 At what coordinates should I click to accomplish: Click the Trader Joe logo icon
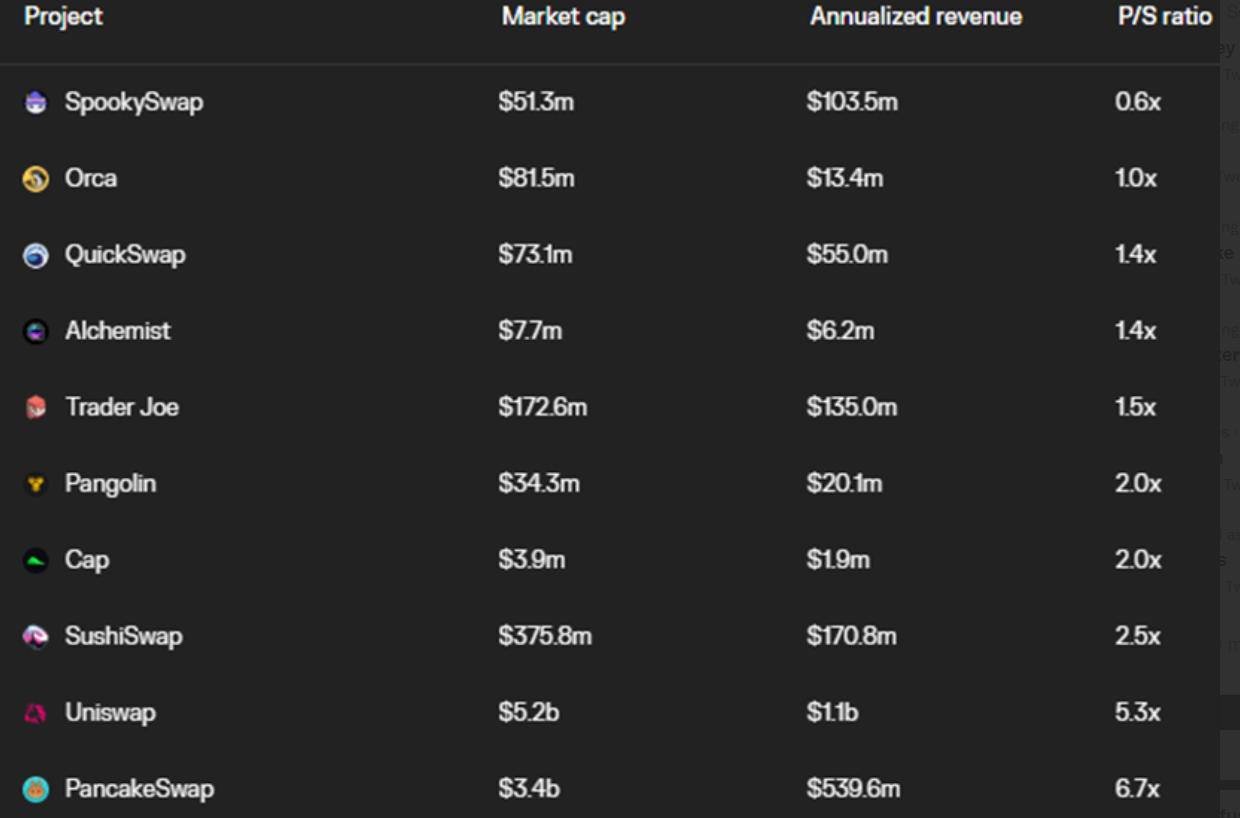click(36, 407)
